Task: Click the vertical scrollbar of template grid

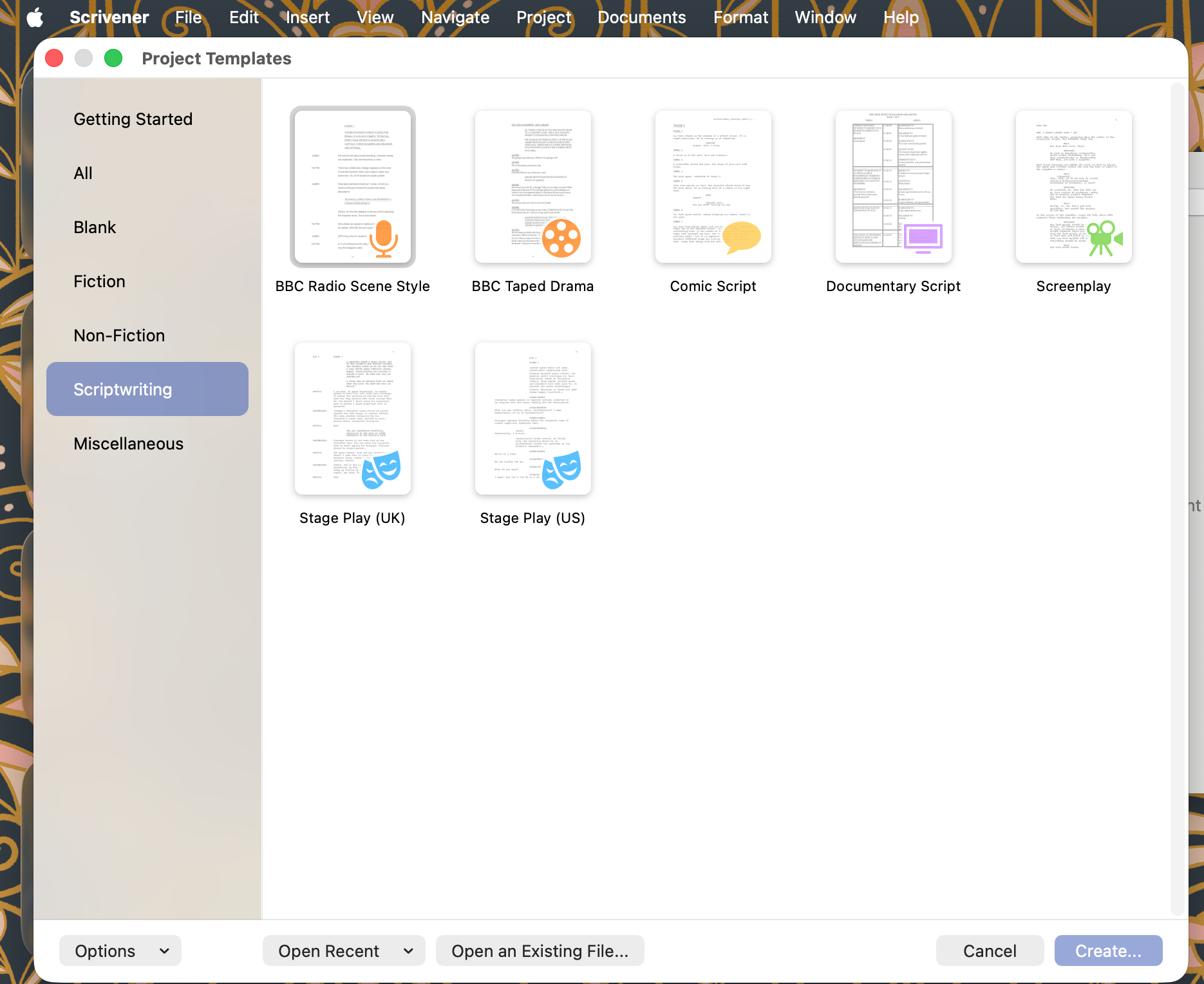Action: (x=1179, y=499)
